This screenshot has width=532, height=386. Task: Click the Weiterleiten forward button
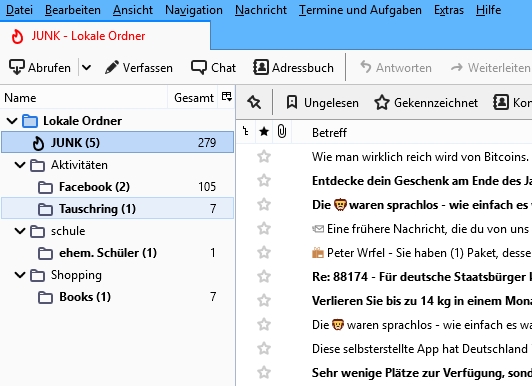point(491,67)
